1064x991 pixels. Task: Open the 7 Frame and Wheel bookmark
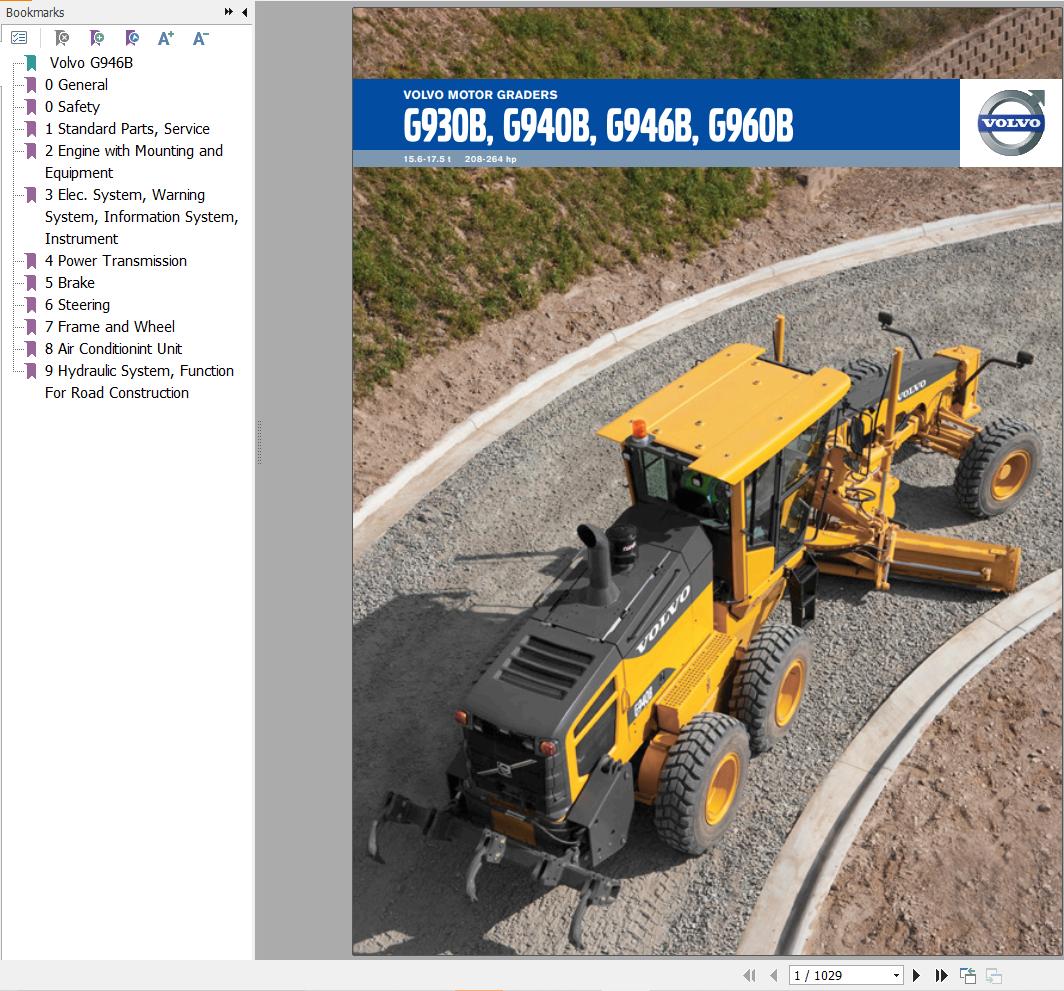click(109, 326)
